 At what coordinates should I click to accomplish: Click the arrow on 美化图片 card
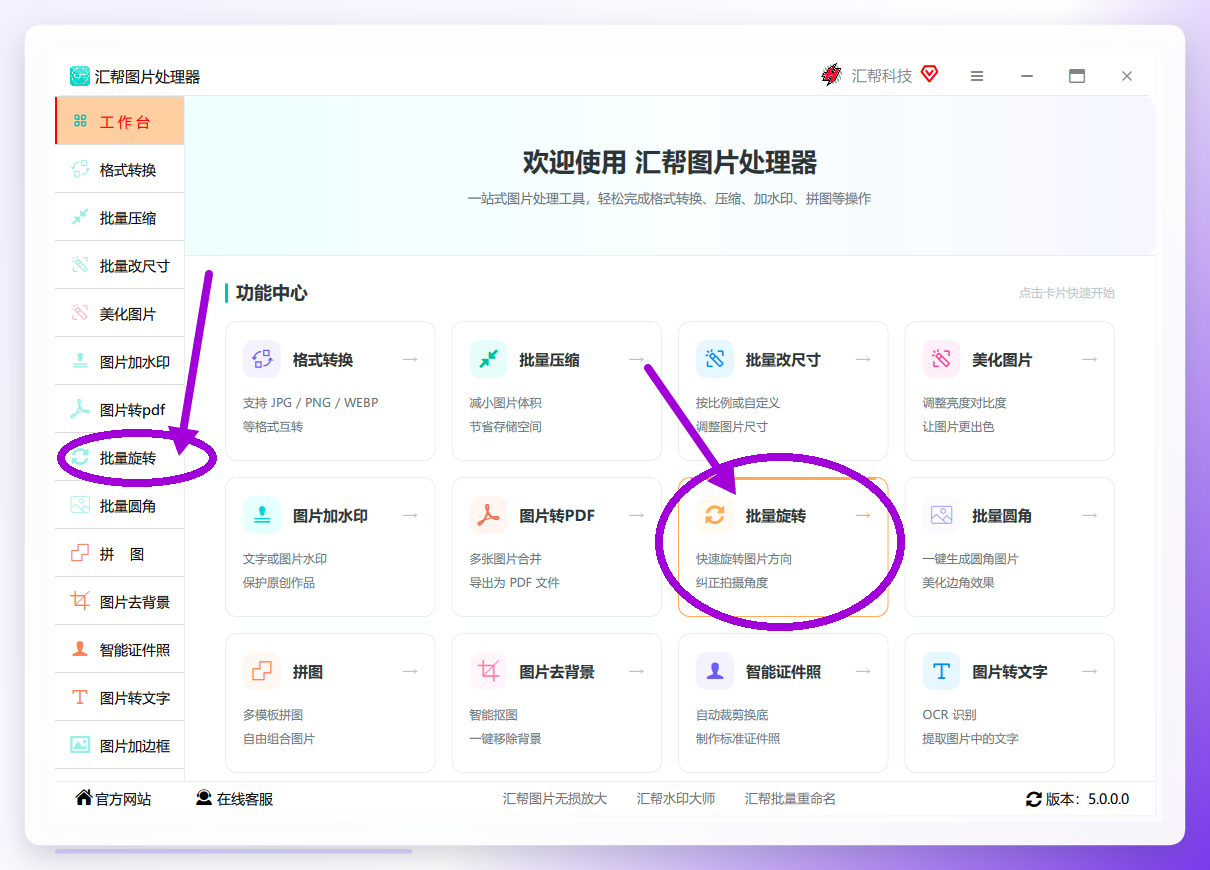(1089, 359)
